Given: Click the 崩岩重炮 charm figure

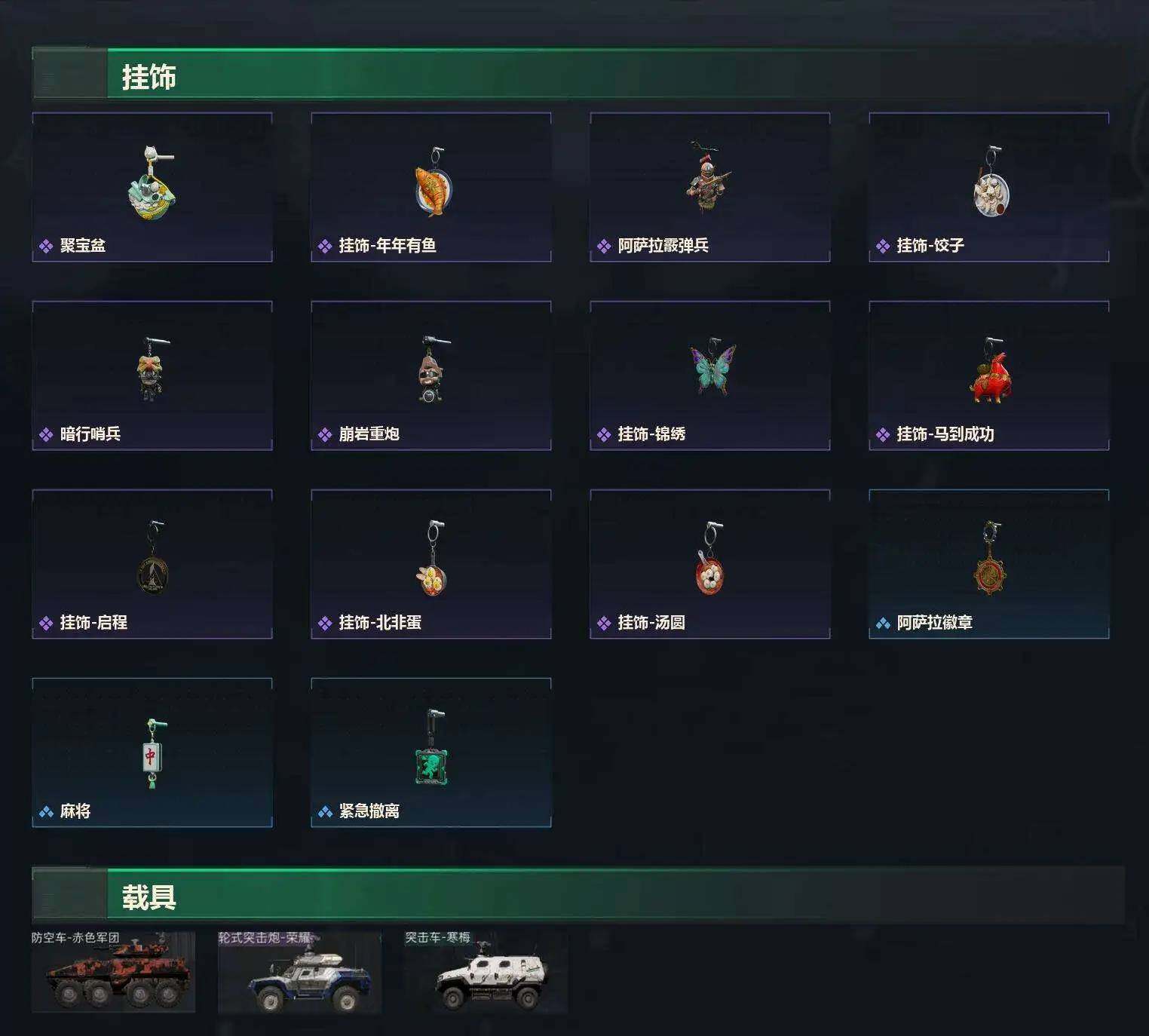Looking at the screenshot, I should (x=432, y=369).
